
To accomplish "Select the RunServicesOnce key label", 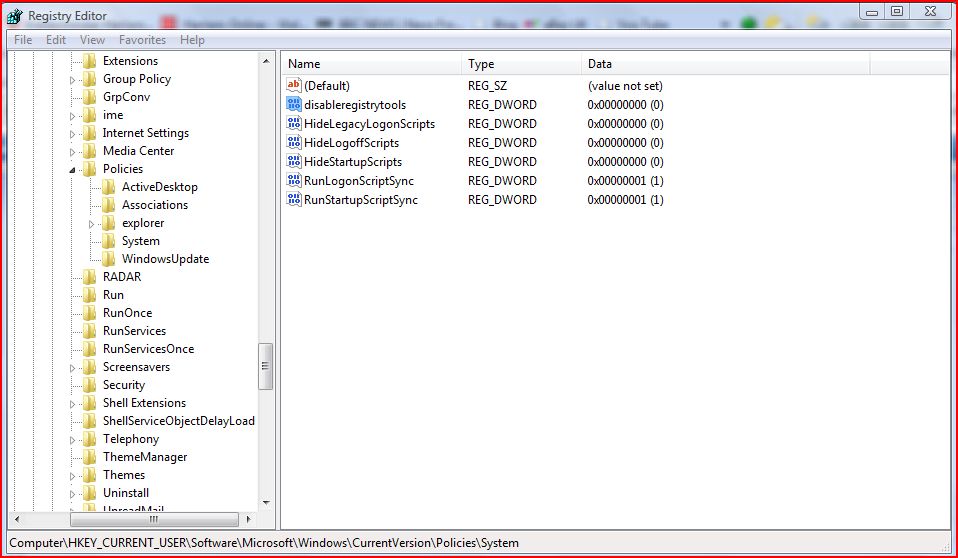I will tap(148, 349).
